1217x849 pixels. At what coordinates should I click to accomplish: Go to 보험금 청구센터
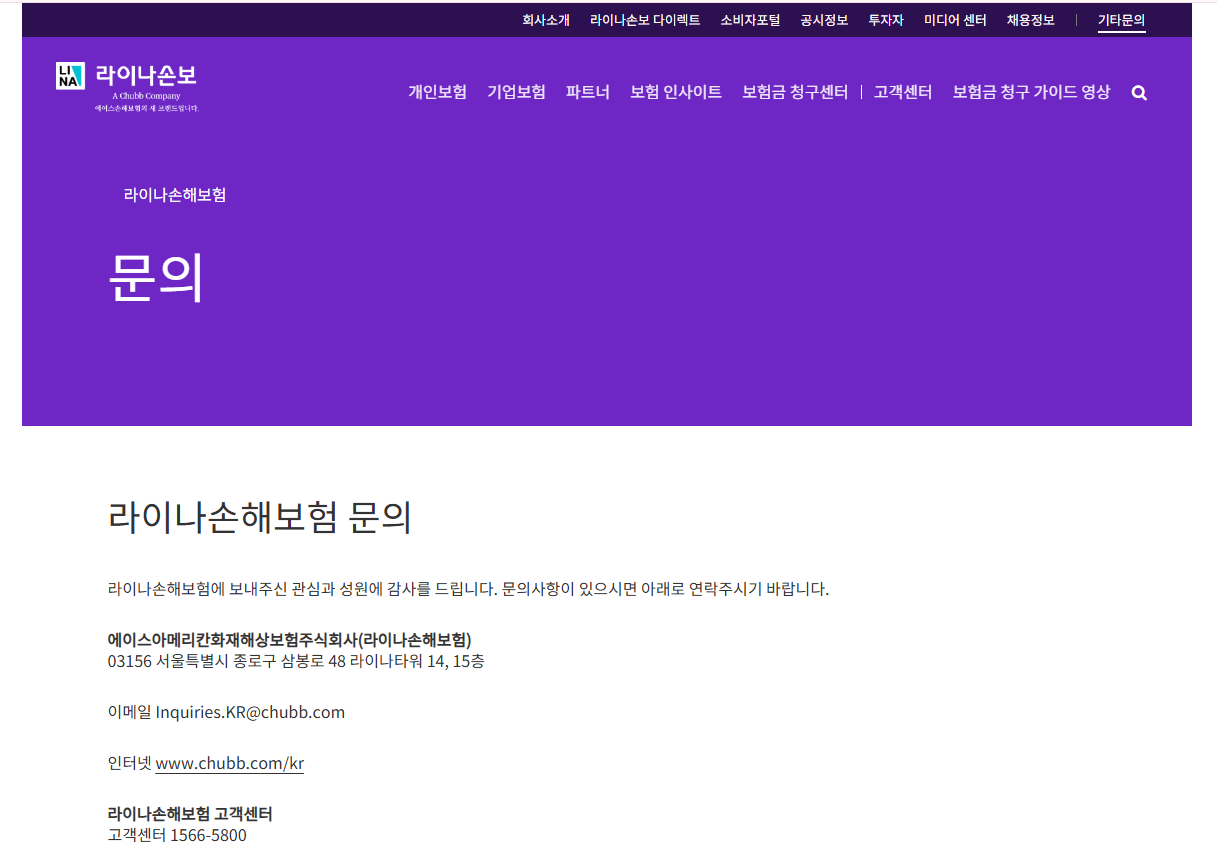coord(795,92)
